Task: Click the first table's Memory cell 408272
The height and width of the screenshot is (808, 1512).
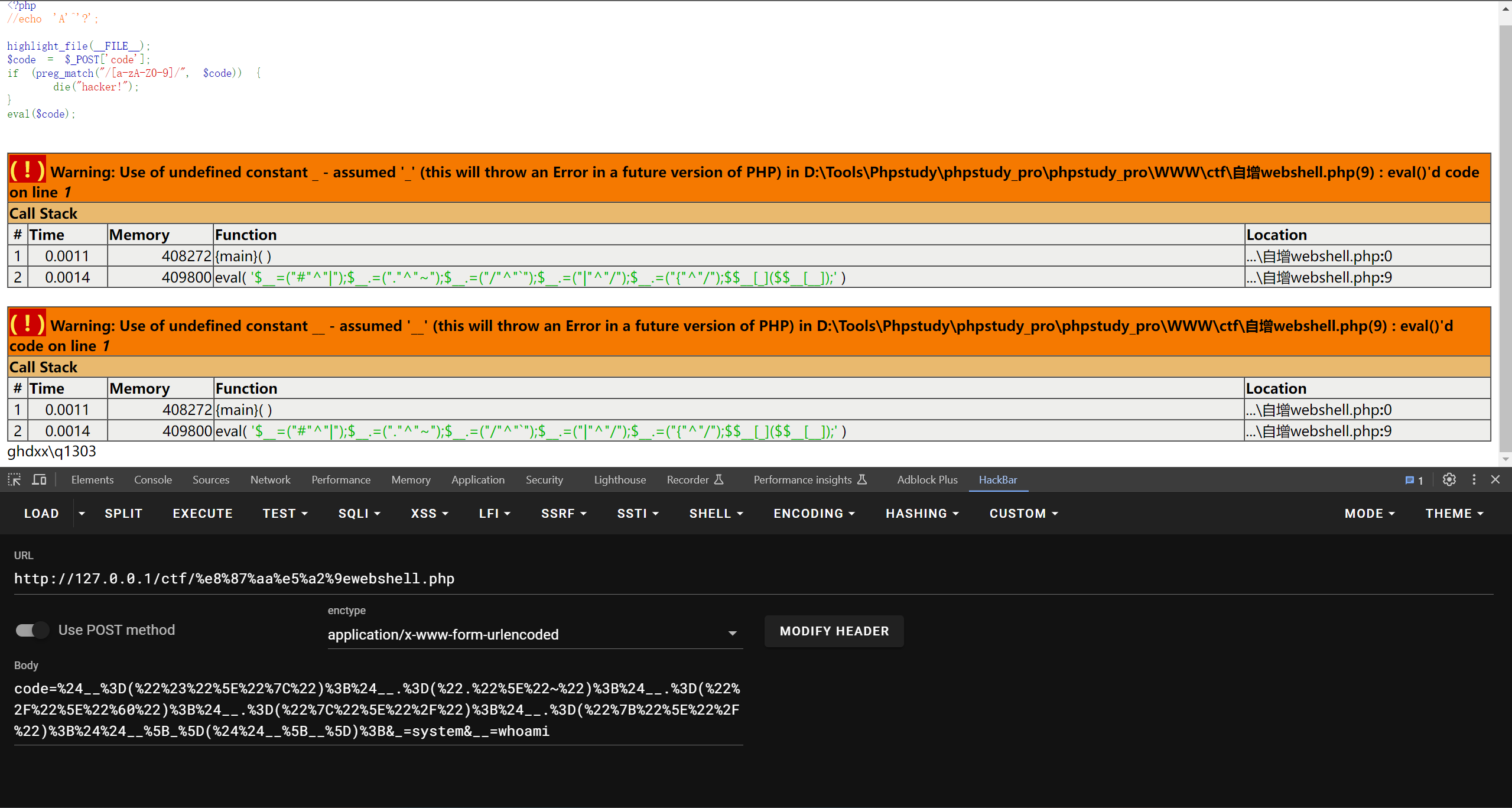Action: click(x=160, y=256)
